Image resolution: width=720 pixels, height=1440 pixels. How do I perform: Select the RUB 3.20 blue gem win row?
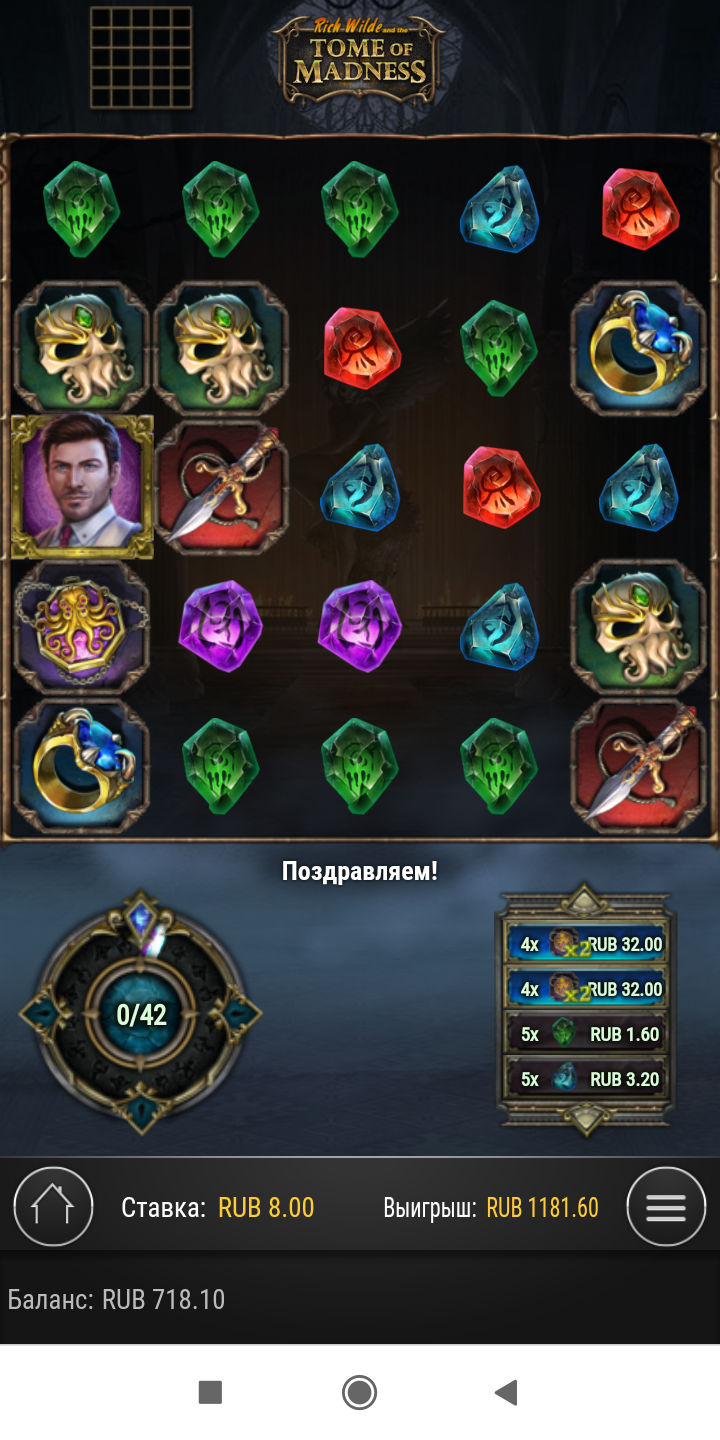pos(586,1079)
